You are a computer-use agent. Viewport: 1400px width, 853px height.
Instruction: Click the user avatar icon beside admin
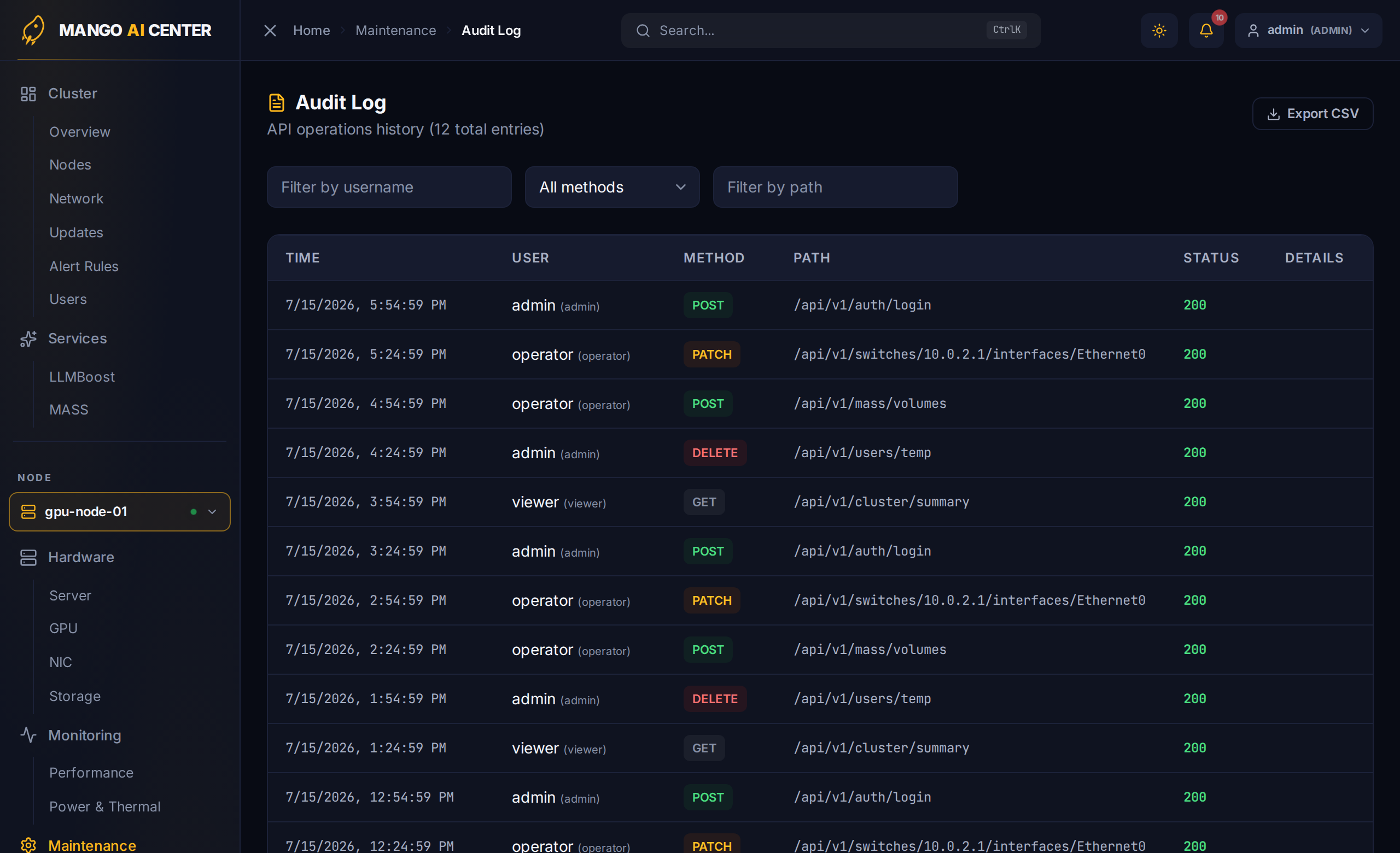tap(1253, 31)
